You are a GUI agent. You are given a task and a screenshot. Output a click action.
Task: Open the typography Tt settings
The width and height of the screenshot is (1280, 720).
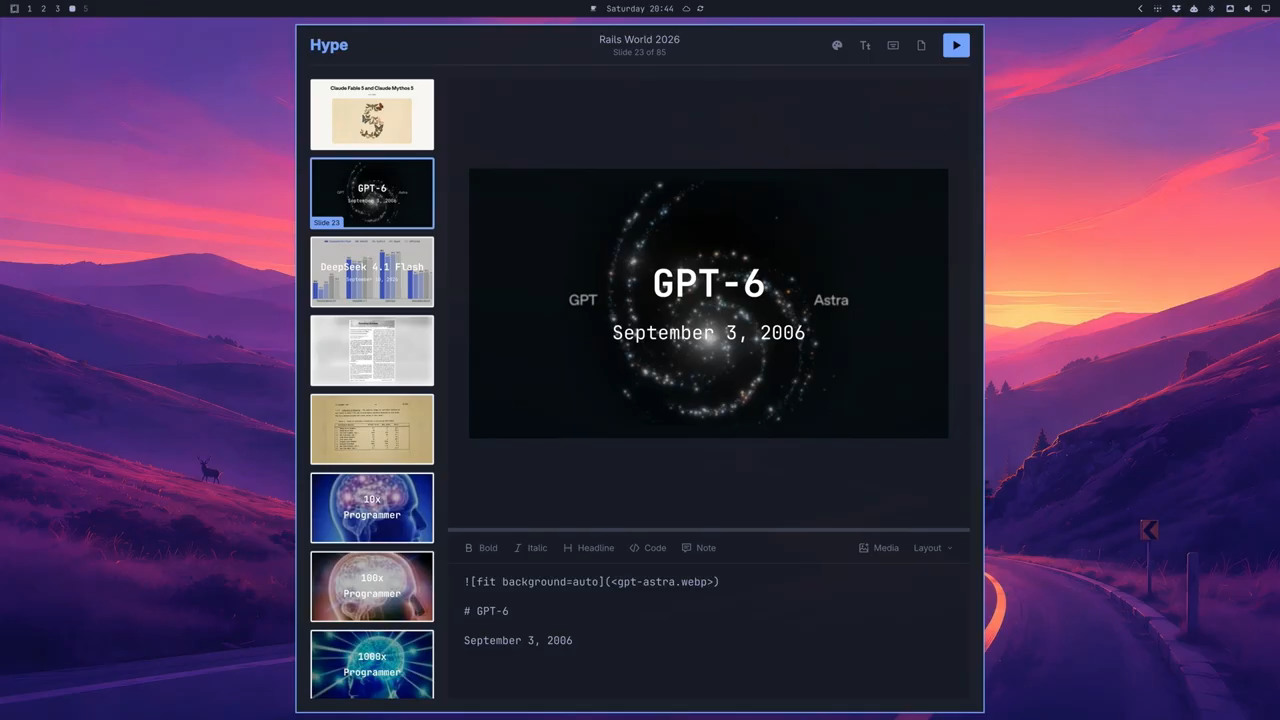tap(865, 45)
